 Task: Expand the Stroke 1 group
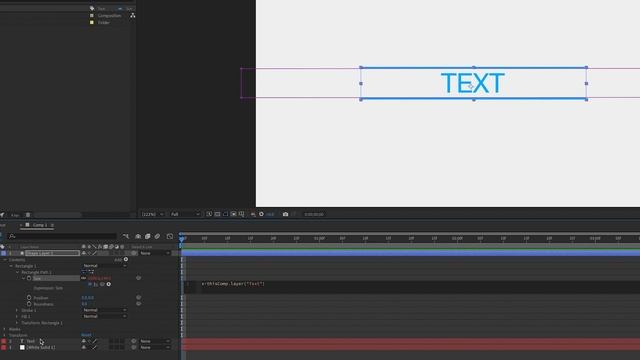click(17, 310)
